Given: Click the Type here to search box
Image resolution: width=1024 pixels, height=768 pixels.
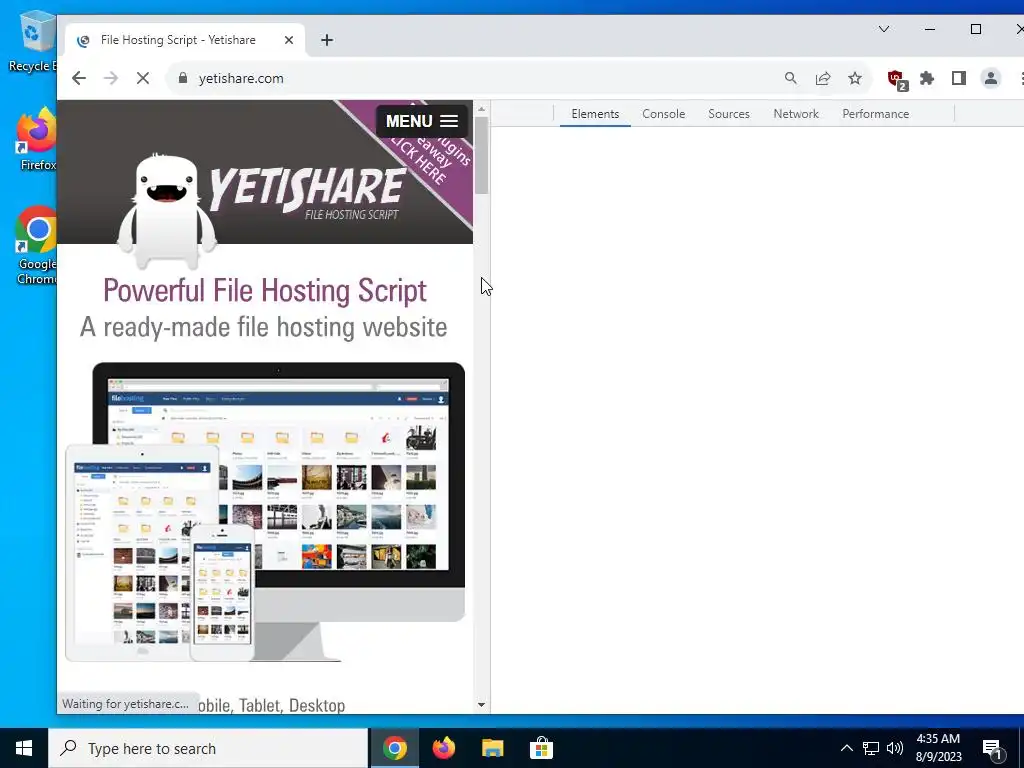Looking at the screenshot, I should pos(209,748).
